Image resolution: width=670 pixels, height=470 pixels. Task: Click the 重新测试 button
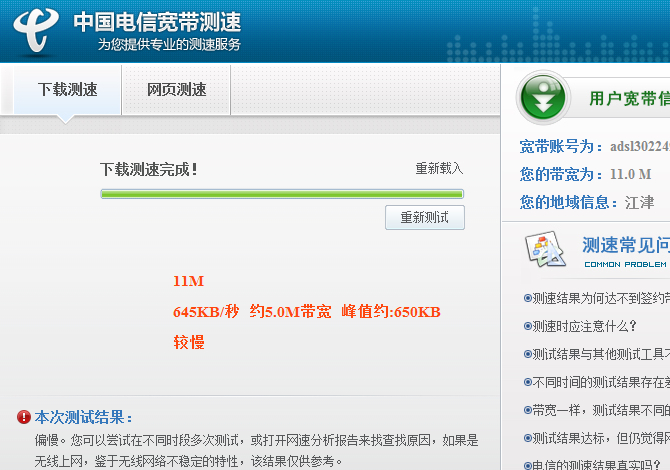pyautogui.click(x=425, y=217)
